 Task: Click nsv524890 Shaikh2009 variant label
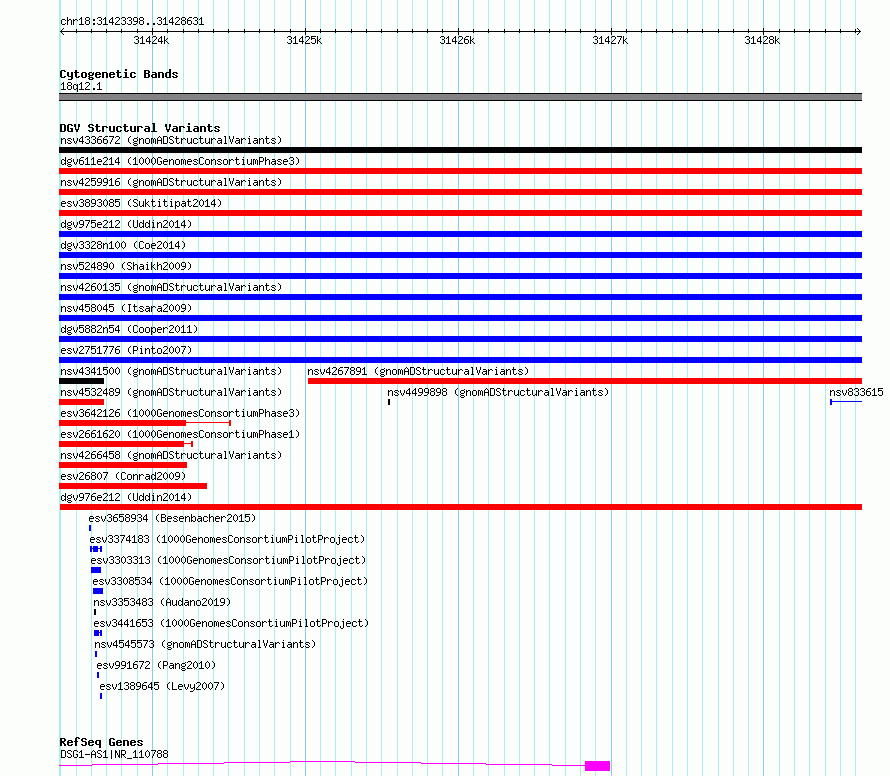coord(126,266)
